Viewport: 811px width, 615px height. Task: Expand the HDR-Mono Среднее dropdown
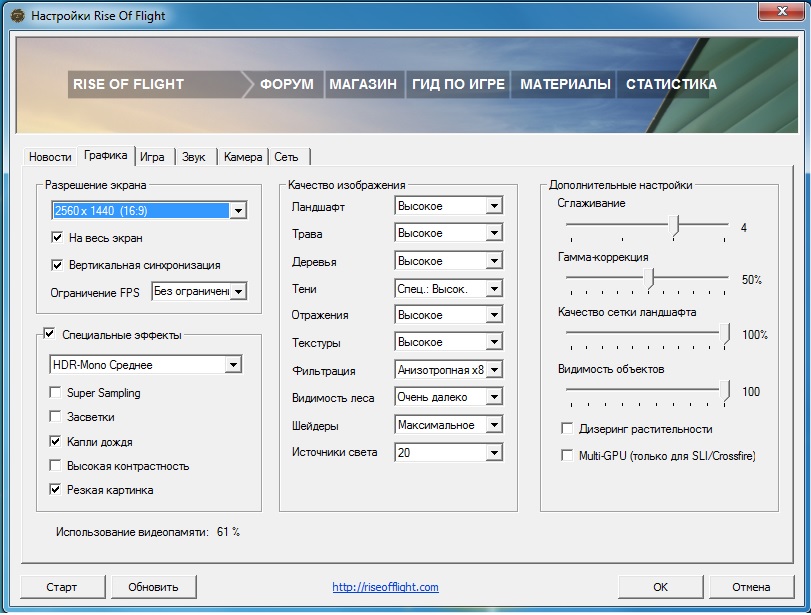(233, 365)
